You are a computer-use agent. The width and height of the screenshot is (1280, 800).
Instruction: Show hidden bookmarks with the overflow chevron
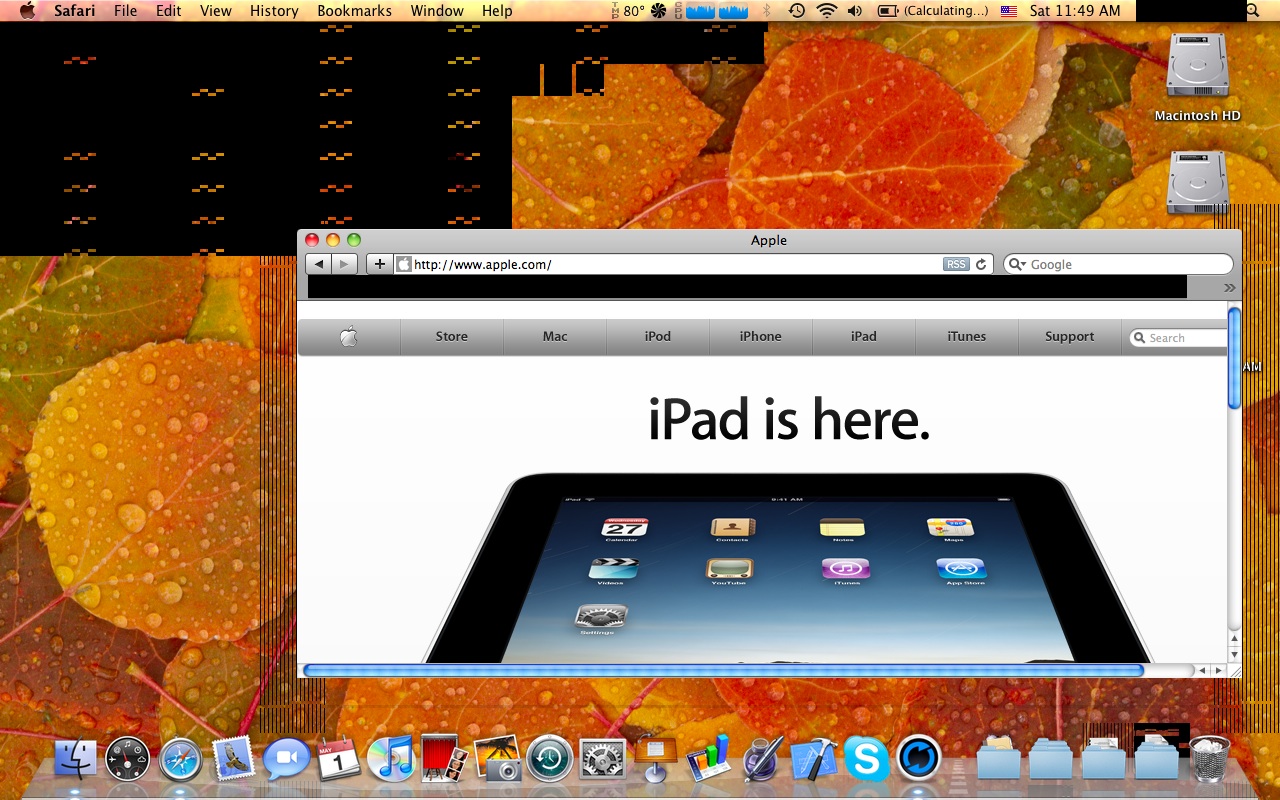1230,287
